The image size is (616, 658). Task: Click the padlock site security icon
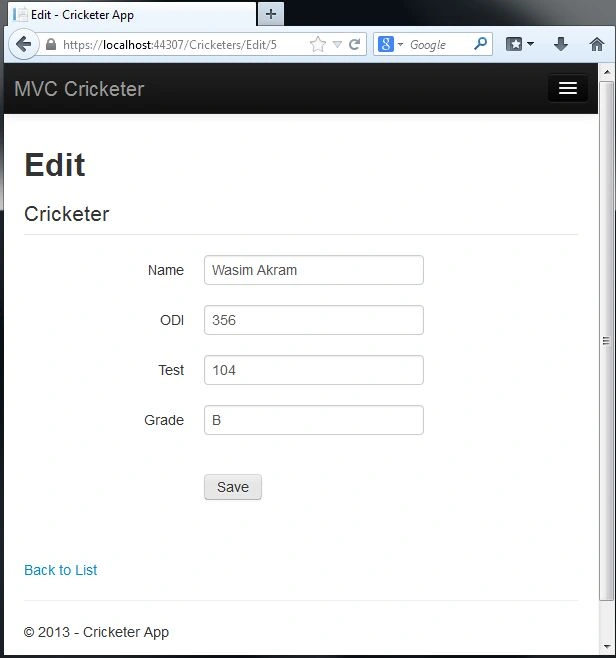click(x=51, y=44)
